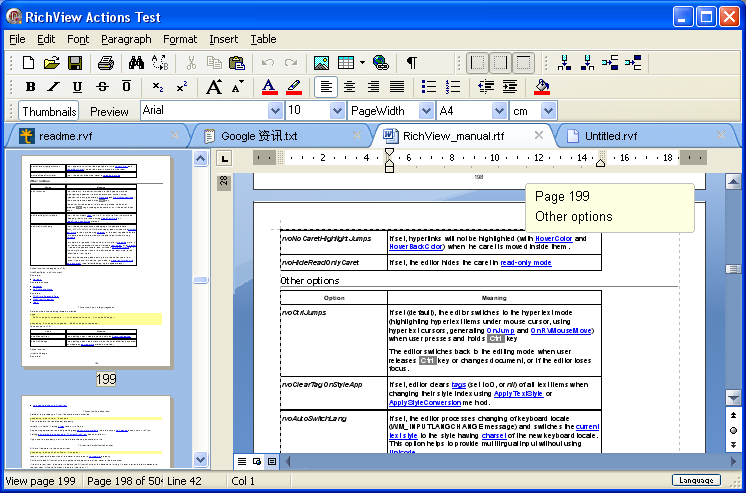The height and width of the screenshot is (493, 746).
Task: Click the Superscript icon
Action: click(x=181, y=87)
